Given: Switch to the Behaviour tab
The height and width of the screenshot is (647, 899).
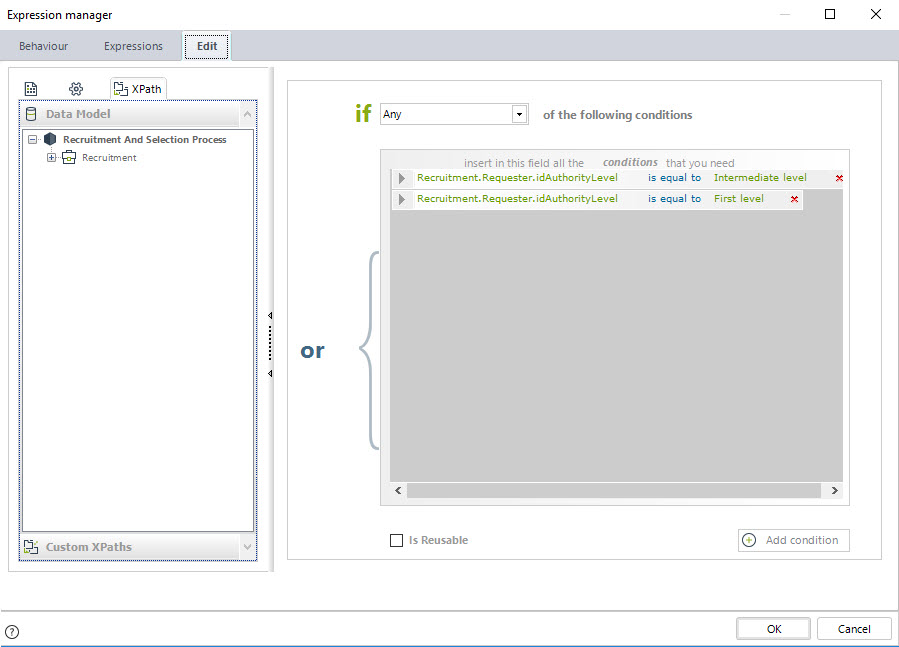Looking at the screenshot, I should click(x=44, y=46).
